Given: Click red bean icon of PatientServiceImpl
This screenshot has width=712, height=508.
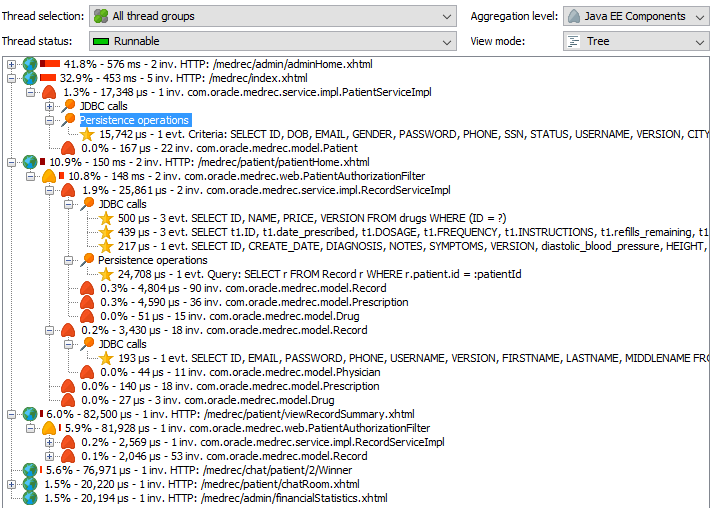Looking at the screenshot, I should (x=49, y=92).
